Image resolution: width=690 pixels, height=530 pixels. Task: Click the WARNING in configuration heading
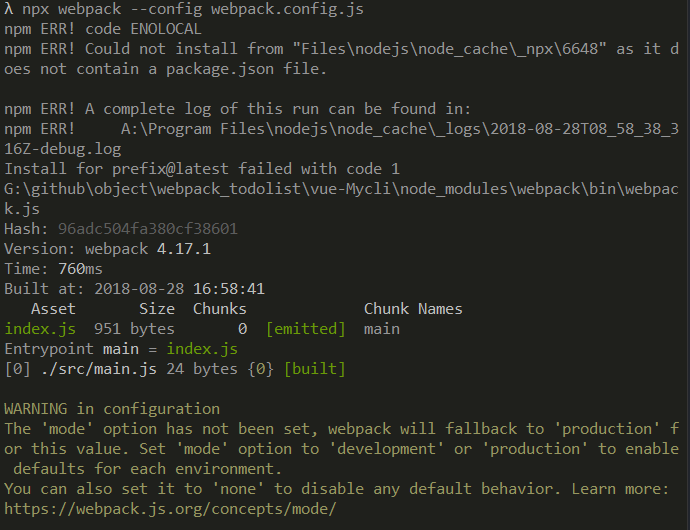coord(112,409)
